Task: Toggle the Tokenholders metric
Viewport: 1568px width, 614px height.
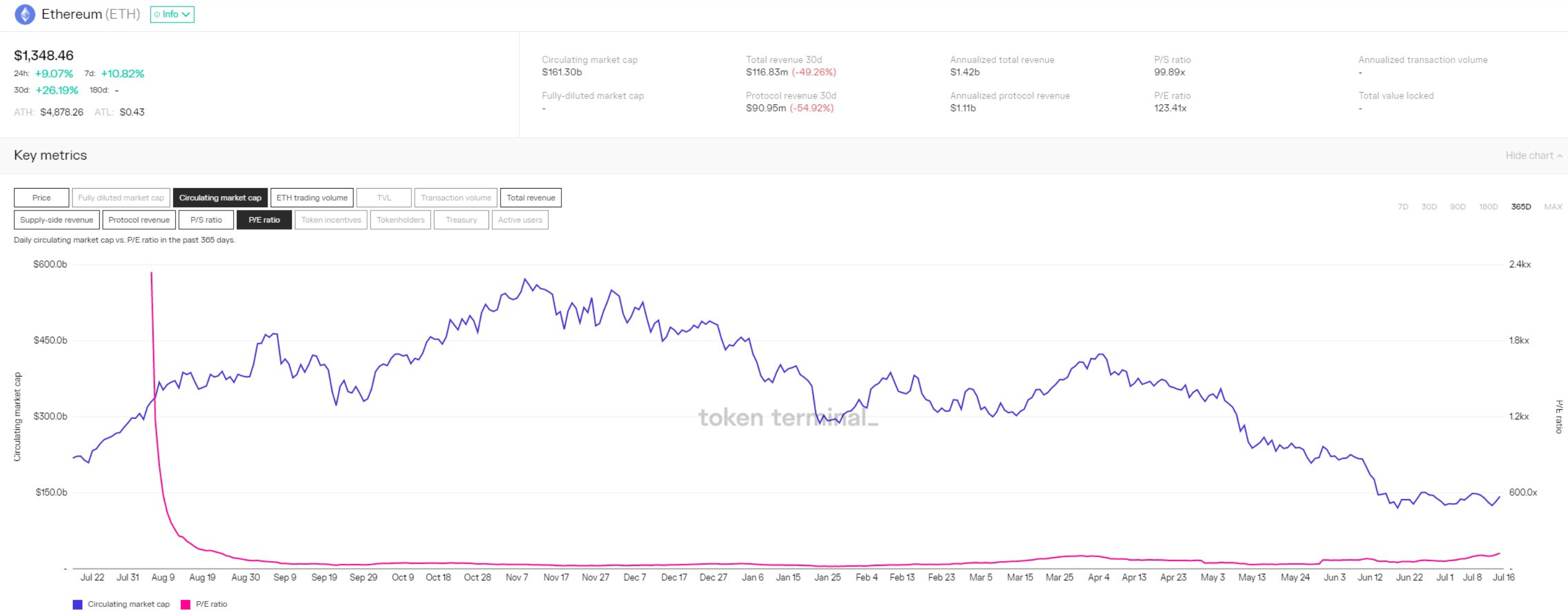Action: coord(400,220)
